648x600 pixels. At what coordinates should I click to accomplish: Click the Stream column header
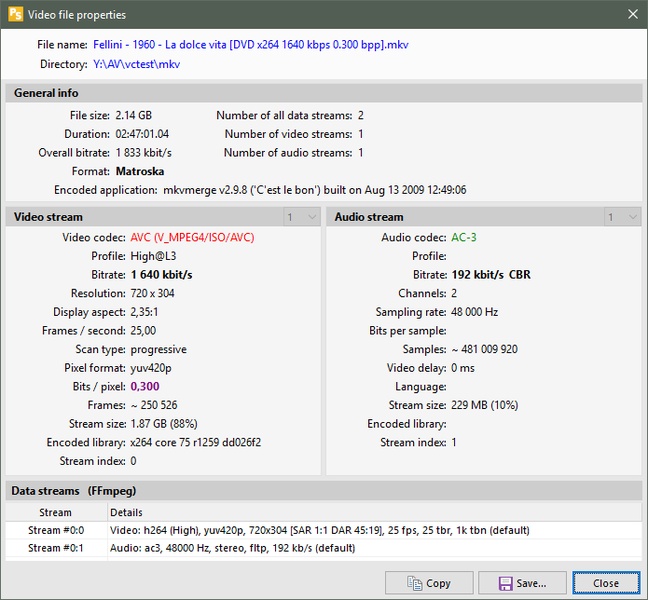(x=56, y=512)
